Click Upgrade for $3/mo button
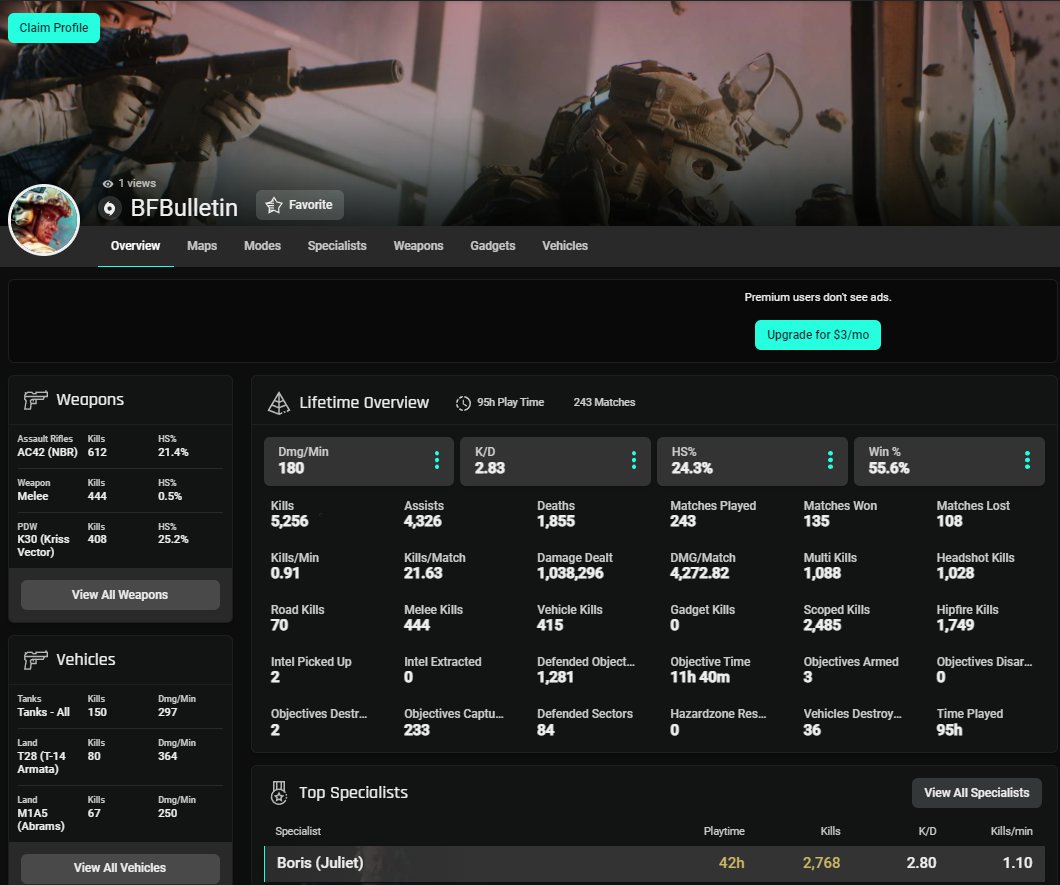This screenshot has height=885, width=1060. pyautogui.click(x=817, y=335)
